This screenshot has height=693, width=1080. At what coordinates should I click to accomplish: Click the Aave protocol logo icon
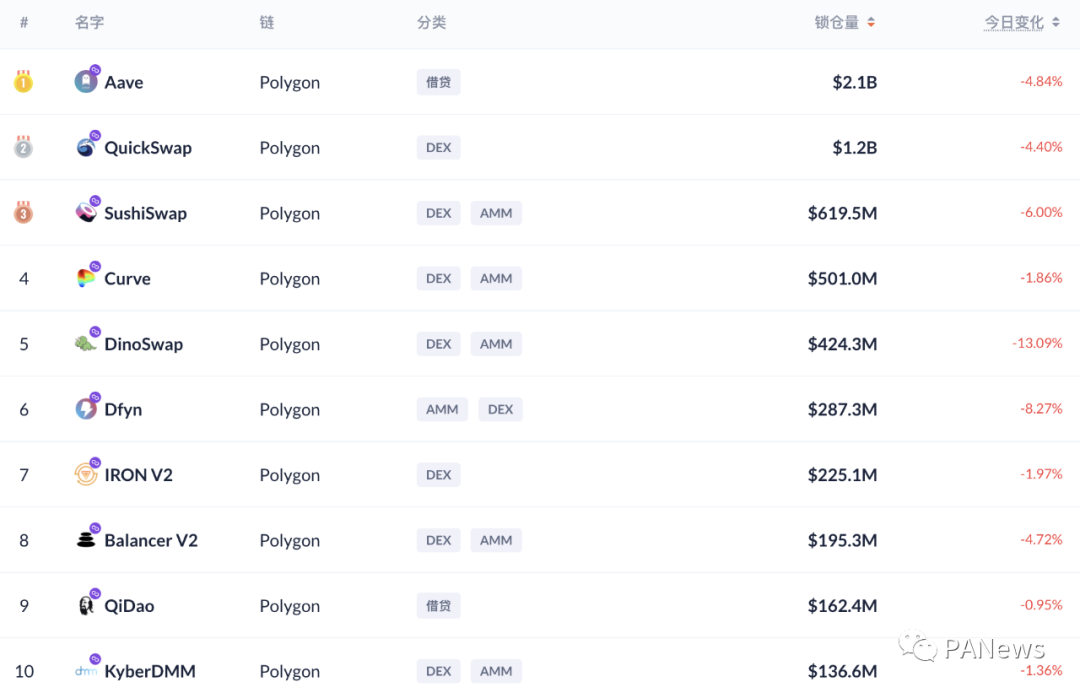coord(86,82)
